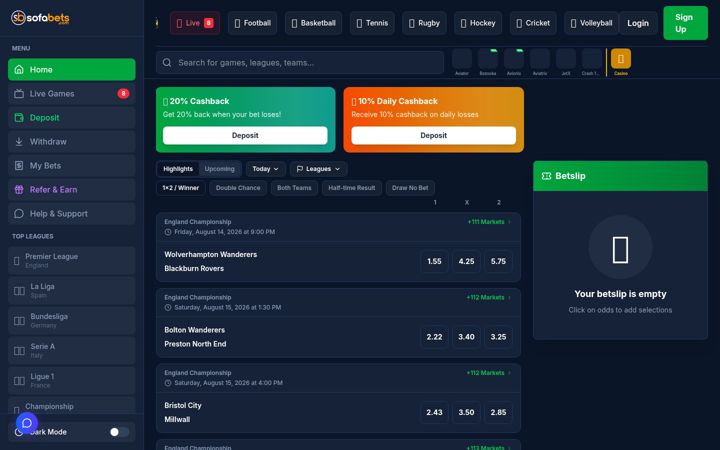Launch the Aviator game tile
720x450 pixels.
(x=462, y=62)
